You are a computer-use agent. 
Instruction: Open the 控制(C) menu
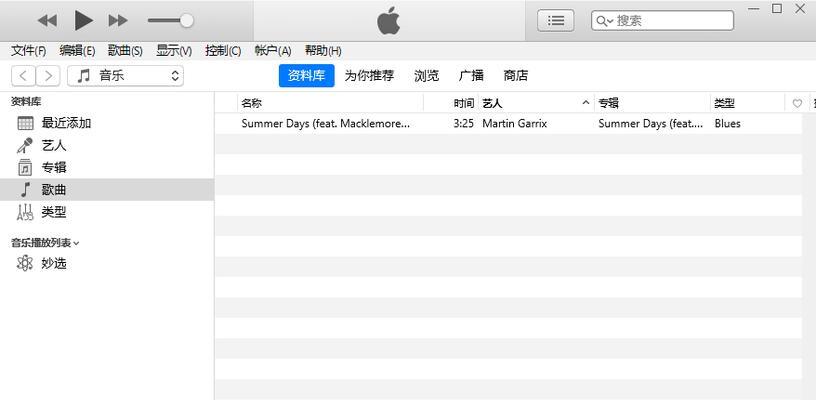[x=223, y=51]
